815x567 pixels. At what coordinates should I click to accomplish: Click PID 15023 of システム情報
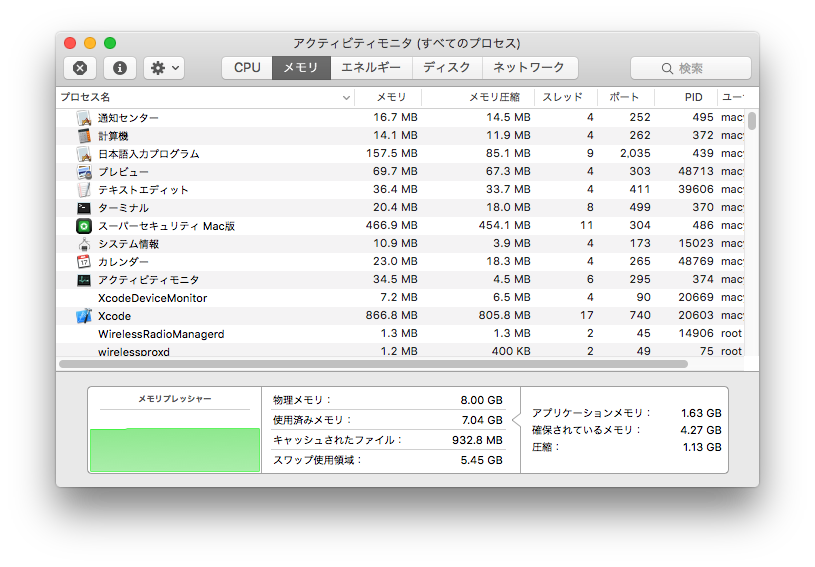(x=695, y=243)
